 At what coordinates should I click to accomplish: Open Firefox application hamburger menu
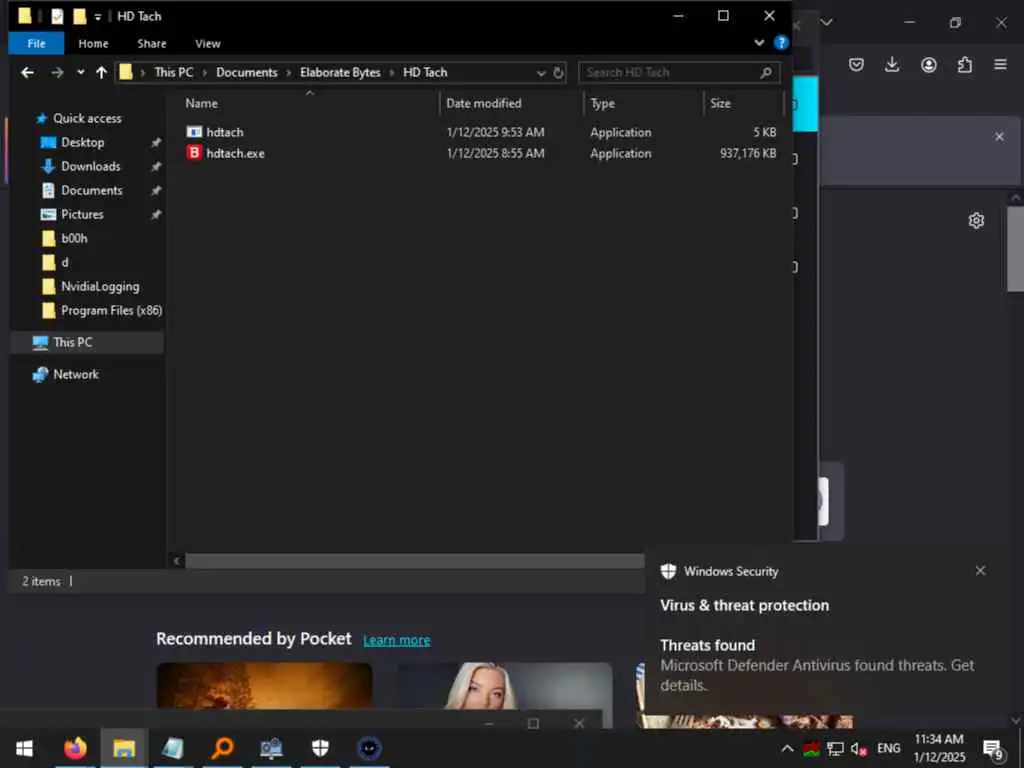[1000, 65]
